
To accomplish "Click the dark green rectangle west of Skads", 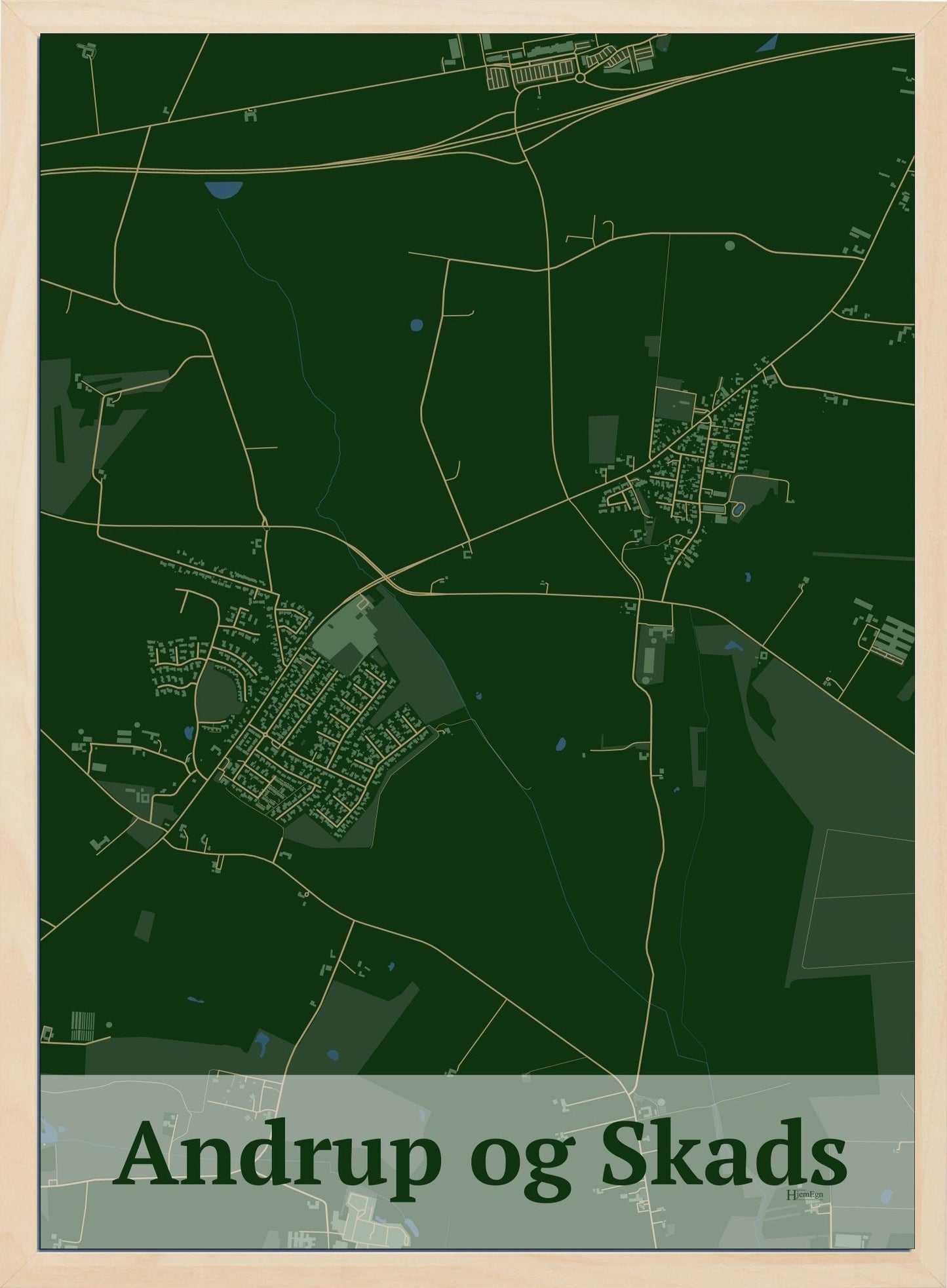I will (603, 439).
